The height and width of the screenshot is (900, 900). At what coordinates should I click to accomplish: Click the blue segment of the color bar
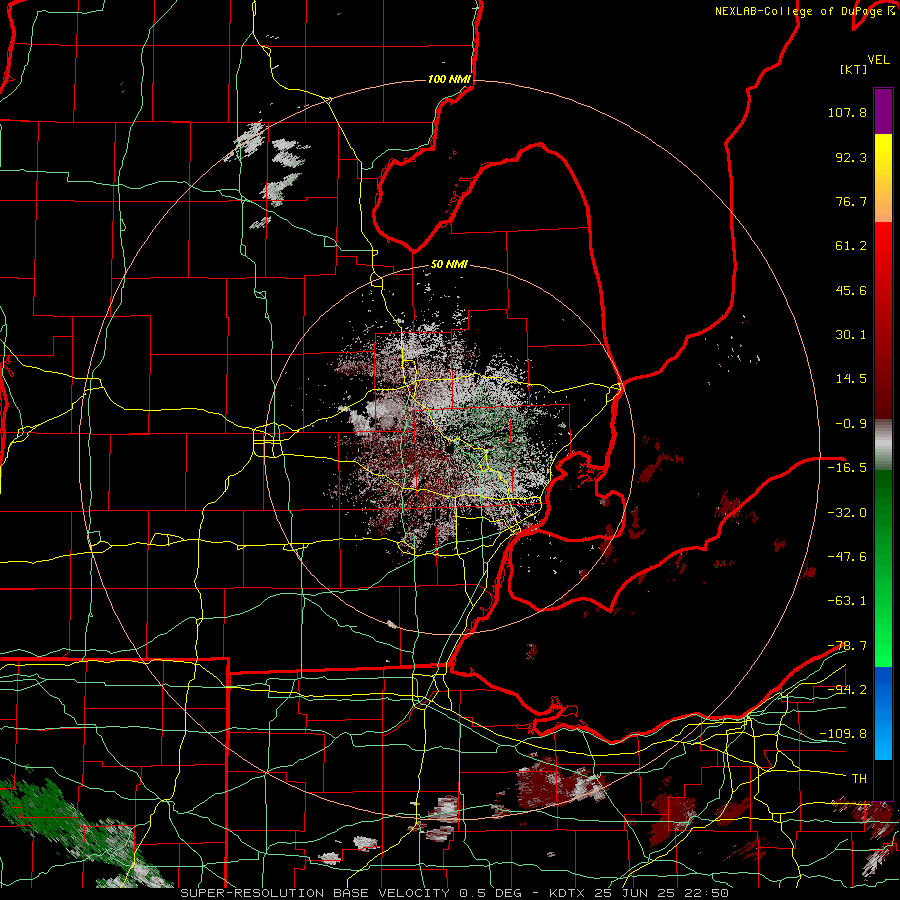[x=883, y=713]
